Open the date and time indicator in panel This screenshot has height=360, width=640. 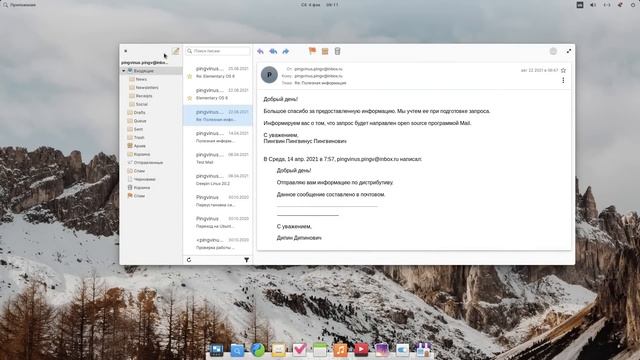(320, 5)
